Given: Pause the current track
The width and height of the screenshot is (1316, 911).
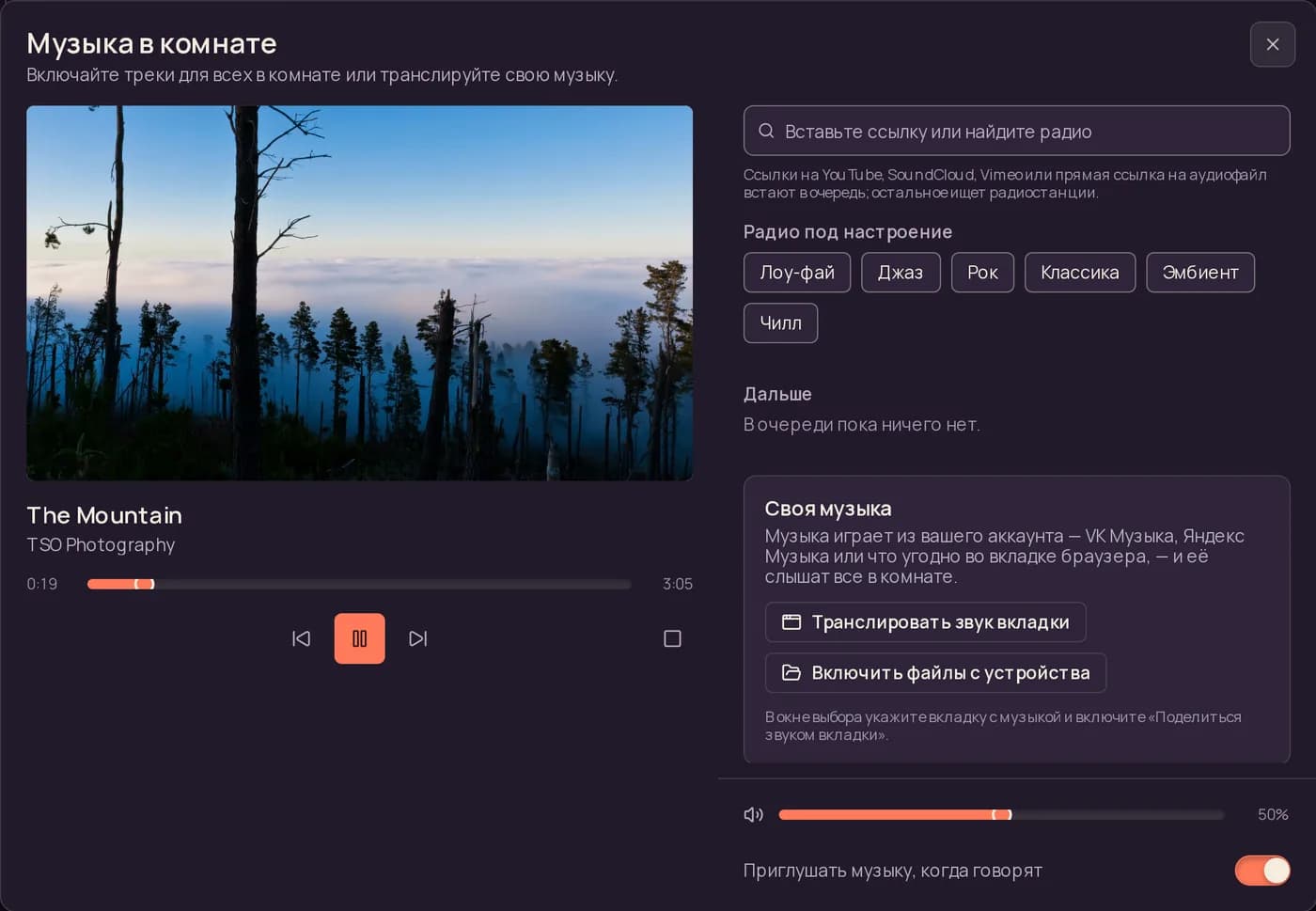Looking at the screenshot, I should (360, 638).
